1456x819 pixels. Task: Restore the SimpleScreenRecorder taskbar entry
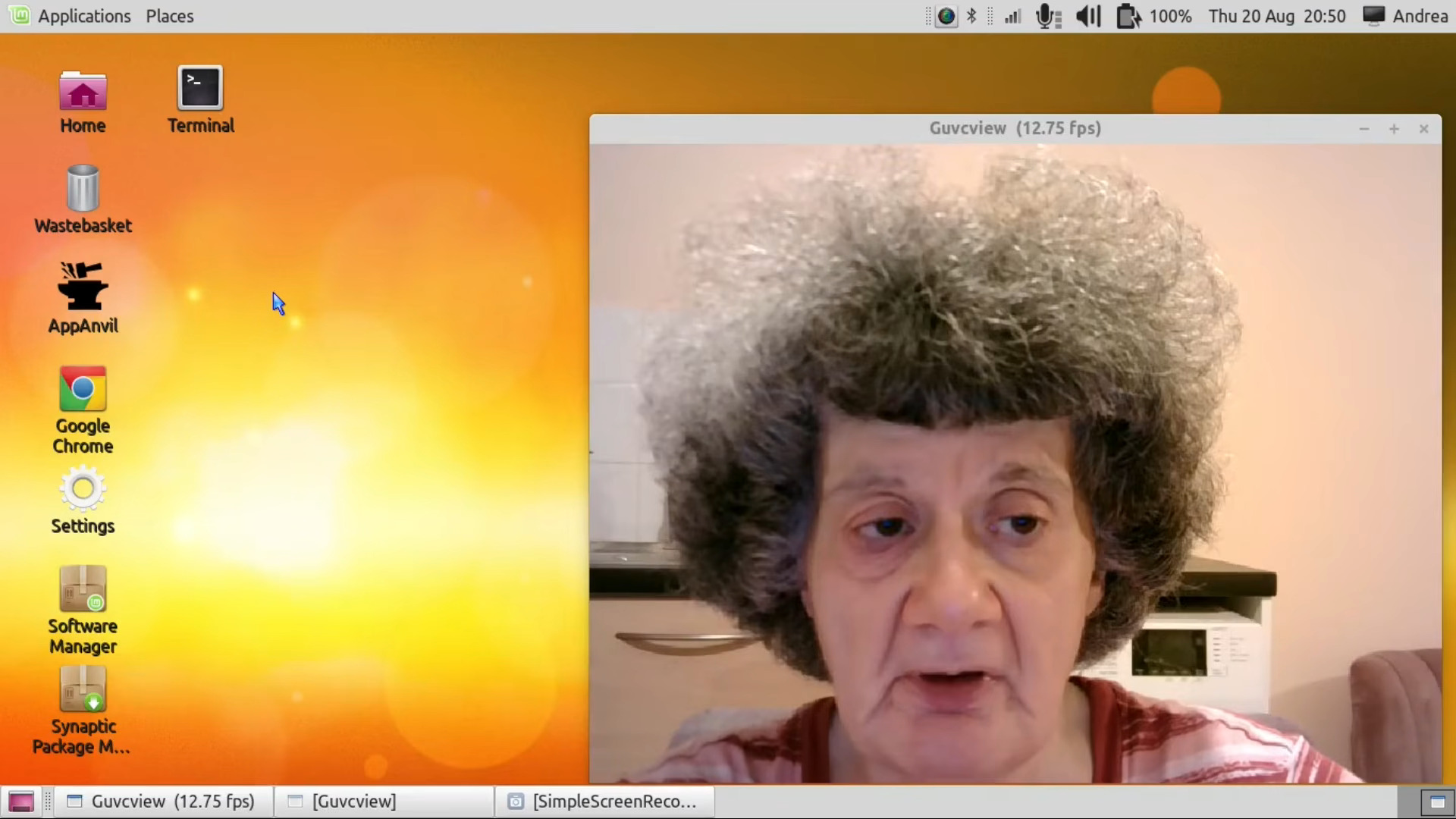pyautogui.click(x=605, y=802)
